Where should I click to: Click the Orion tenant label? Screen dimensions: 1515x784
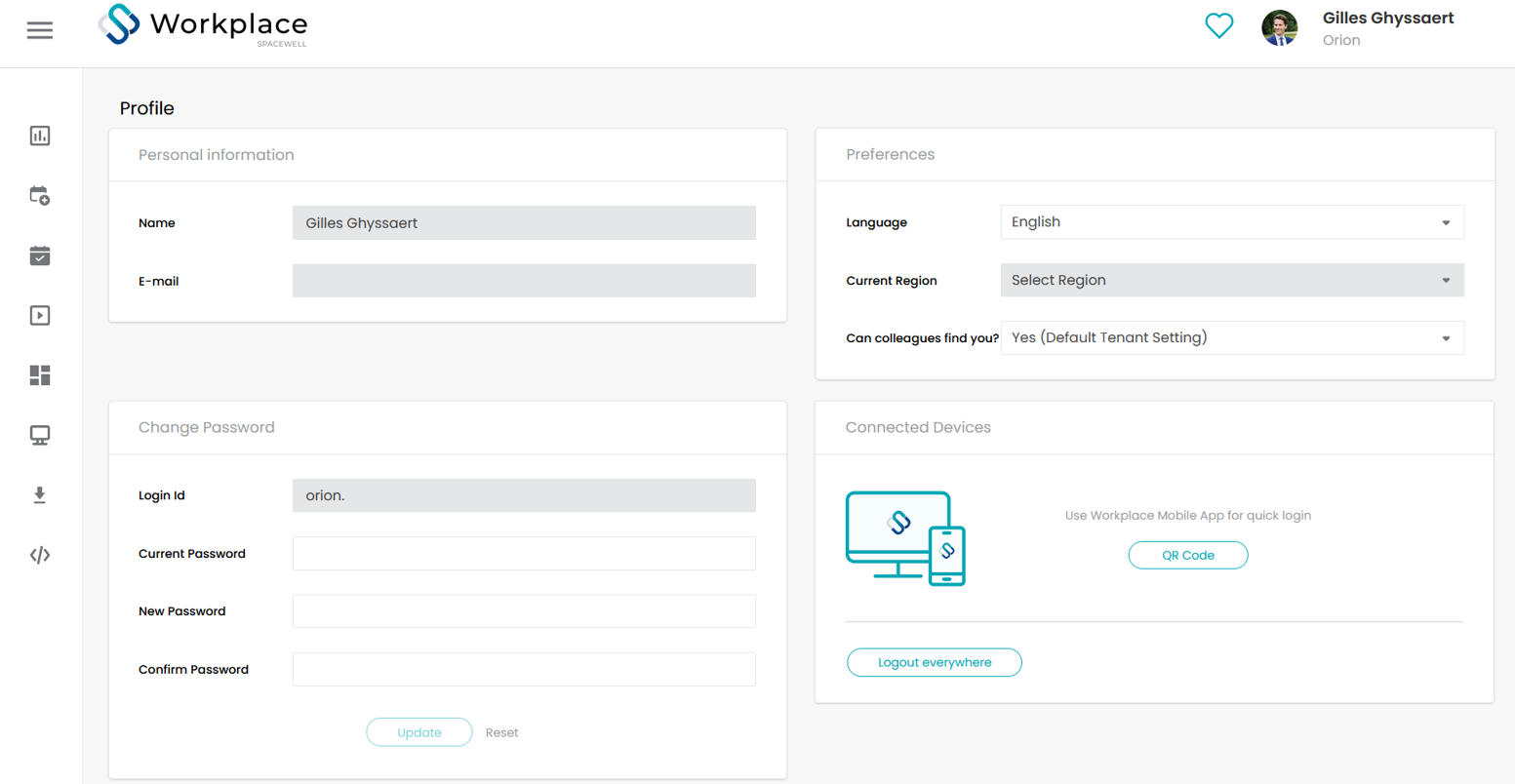coord(1341,40)
